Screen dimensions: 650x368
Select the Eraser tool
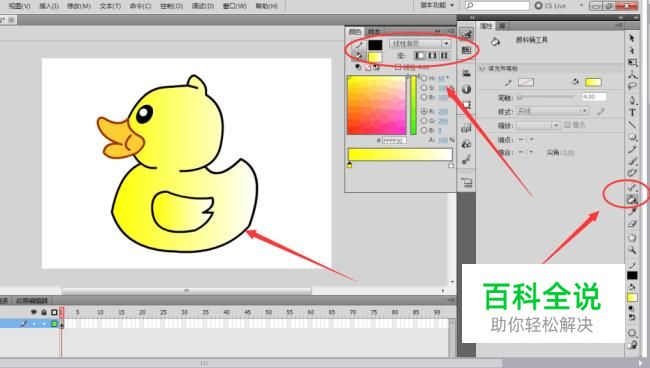[632, 224]
